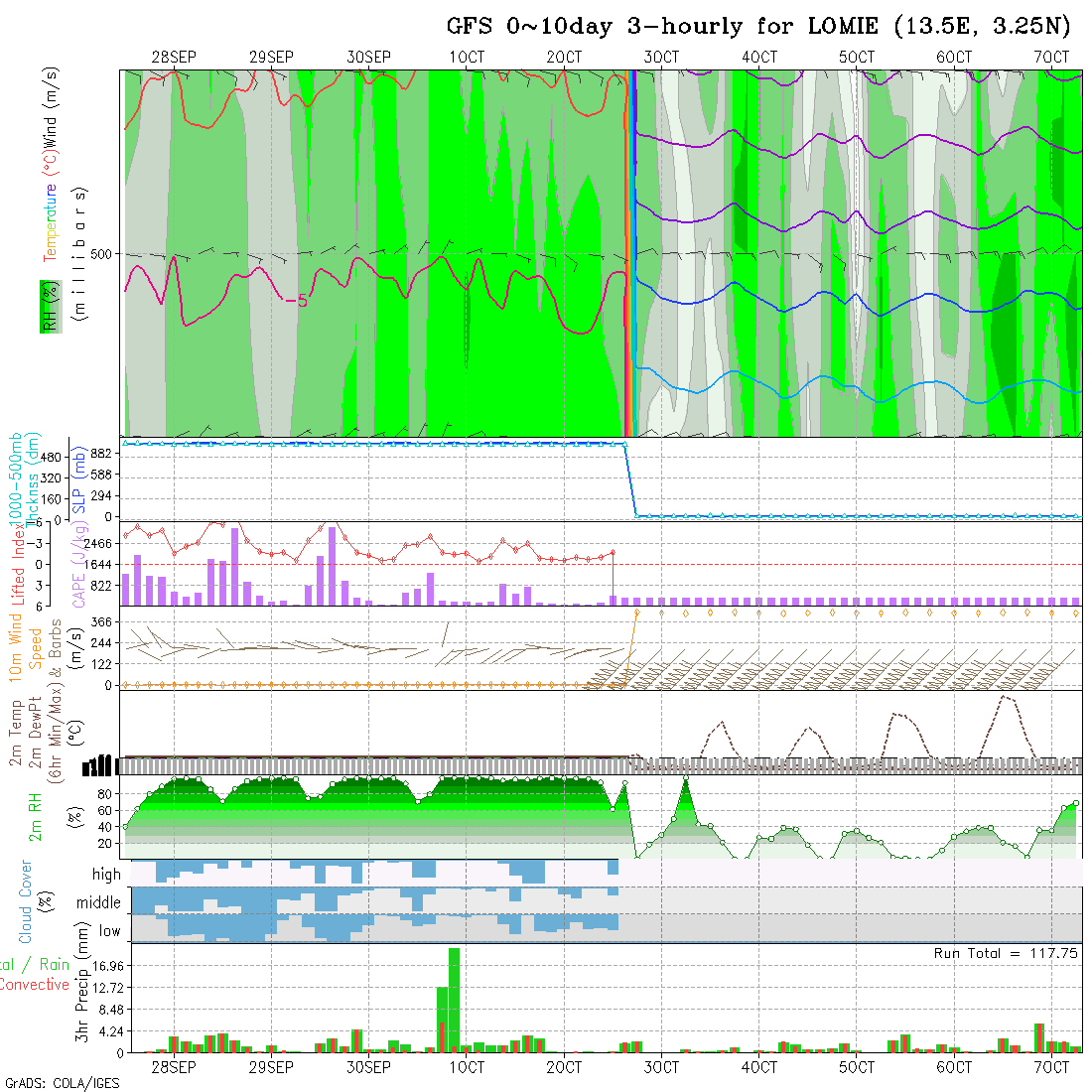The width and height of the screenshot is (1092, 1092).
Task: Select the 'low' cloud cover row label
Action: click(109, 931)
